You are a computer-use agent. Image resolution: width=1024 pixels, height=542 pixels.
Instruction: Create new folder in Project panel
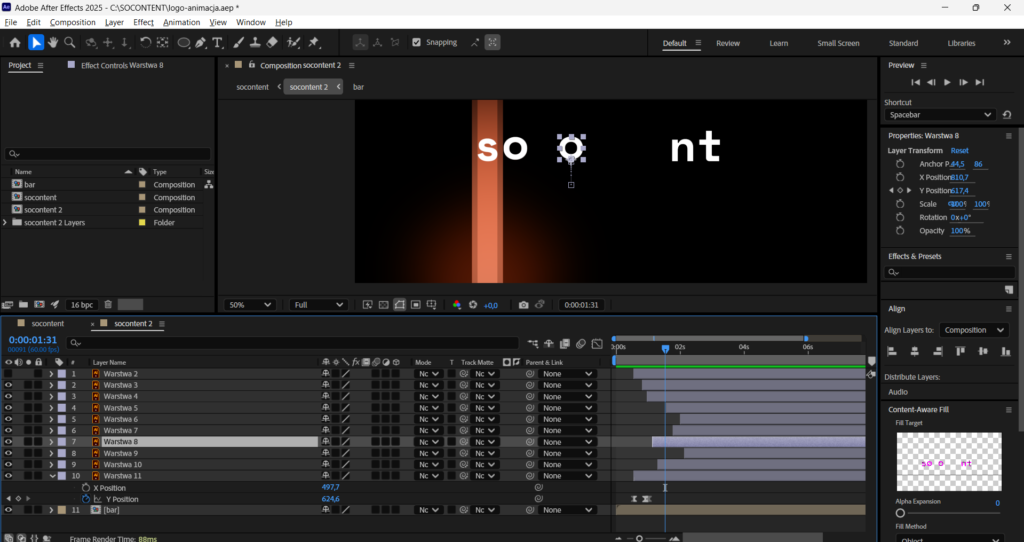(x=24, y=304)
